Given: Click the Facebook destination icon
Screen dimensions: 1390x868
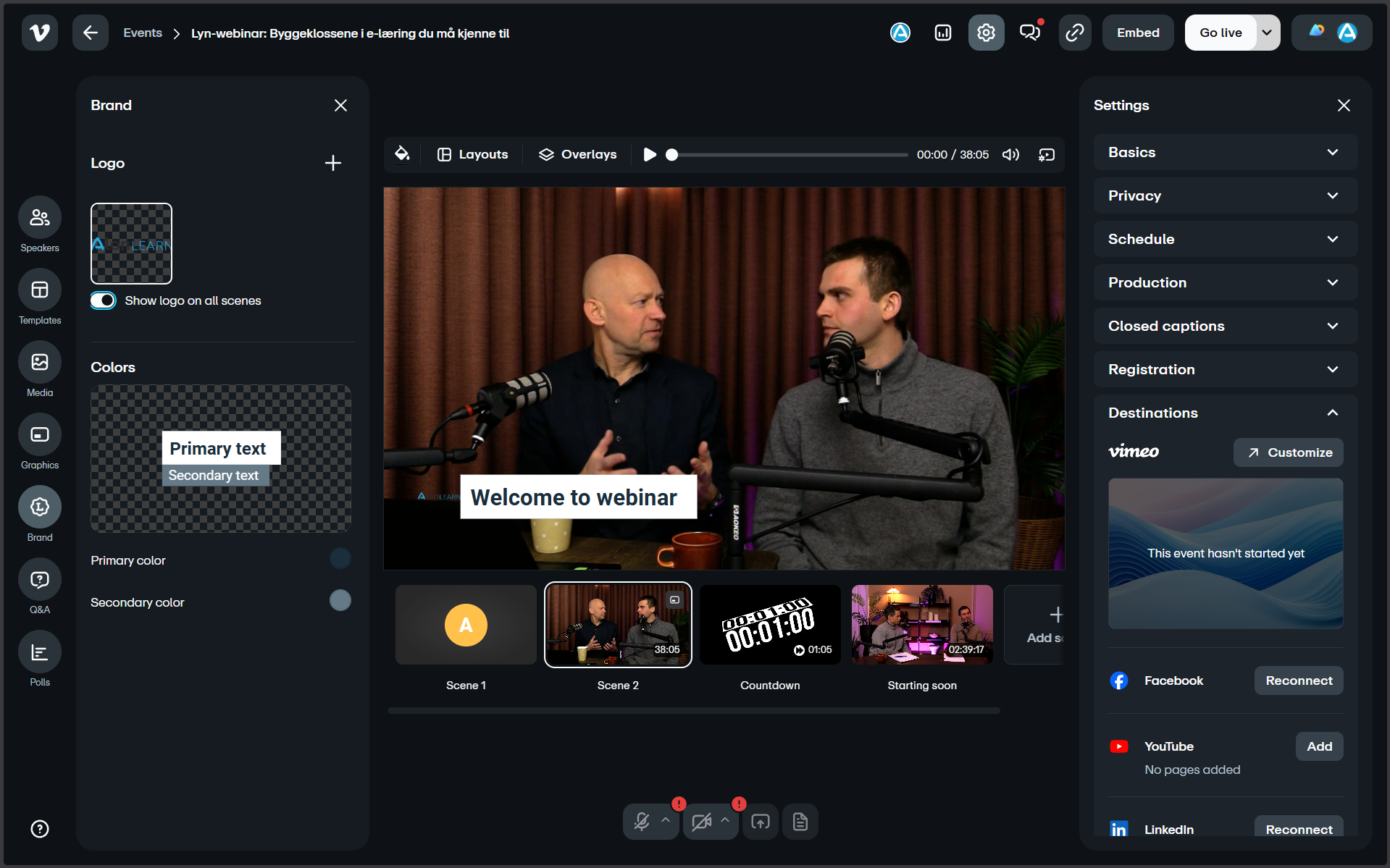Looking at the screenshot, I should click(1119, 681).
